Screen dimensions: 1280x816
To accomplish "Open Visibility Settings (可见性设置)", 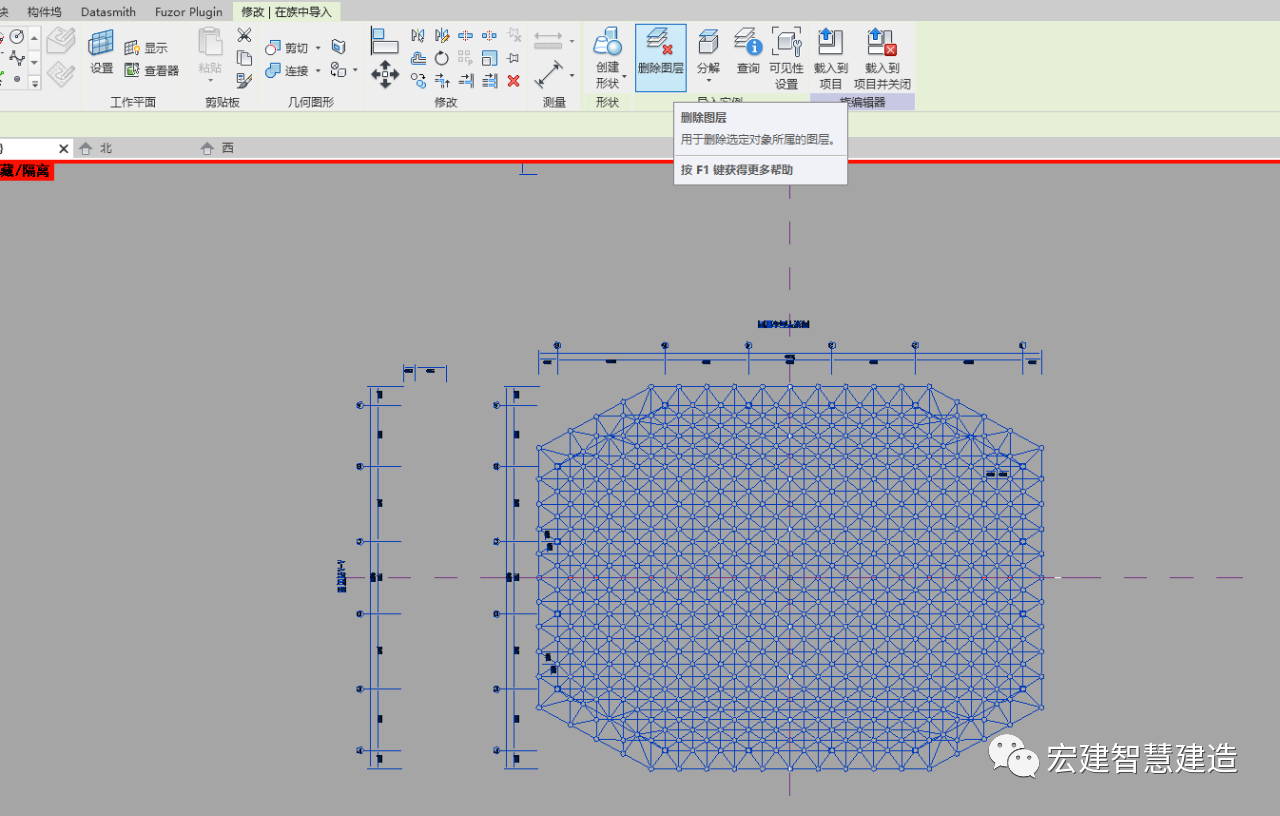I will tap(786, 58).
